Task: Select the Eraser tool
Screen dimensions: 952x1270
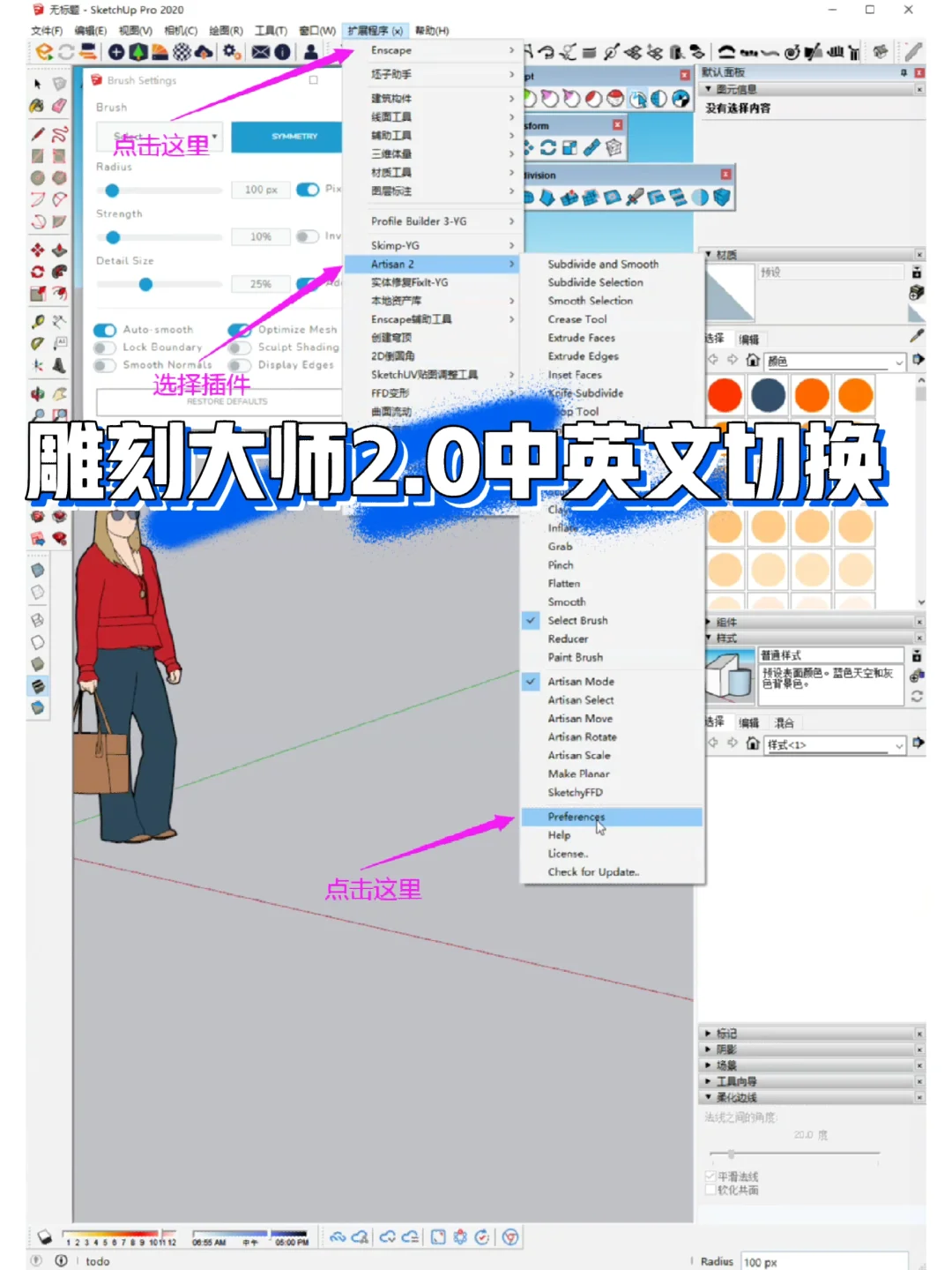Action: [x=59, y=106]
